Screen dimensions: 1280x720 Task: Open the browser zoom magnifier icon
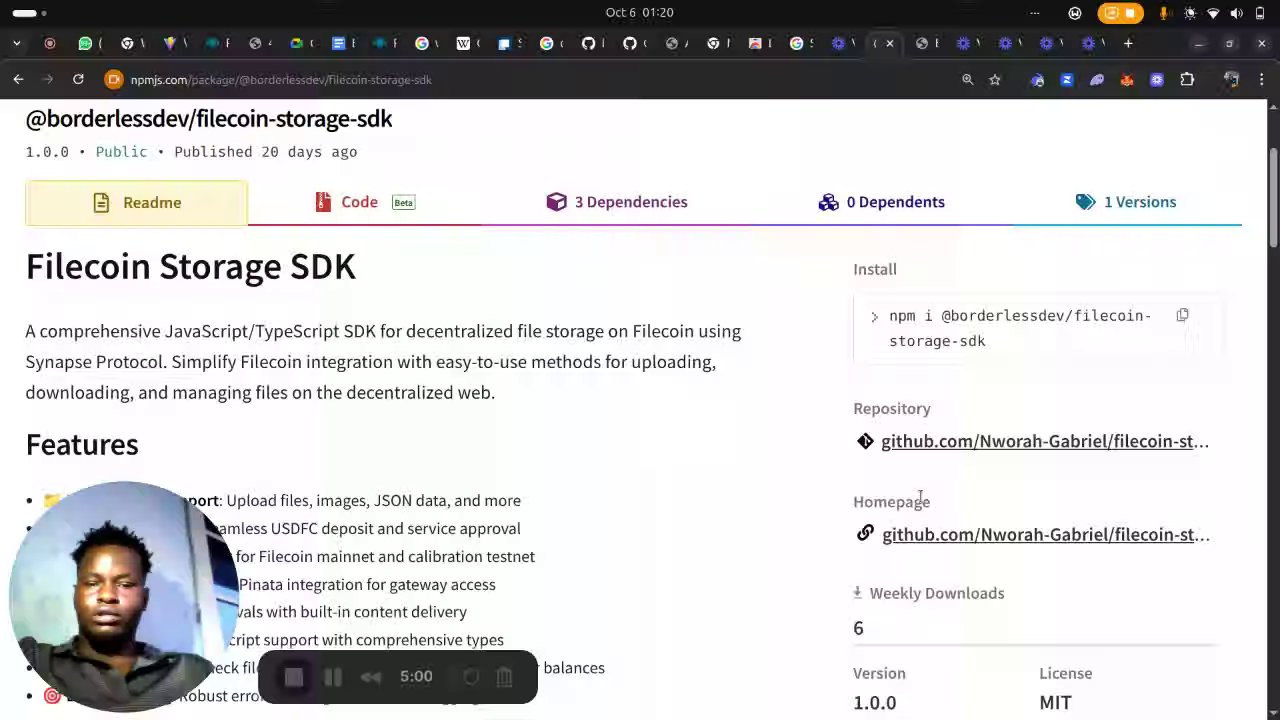[x=967, y=79]
